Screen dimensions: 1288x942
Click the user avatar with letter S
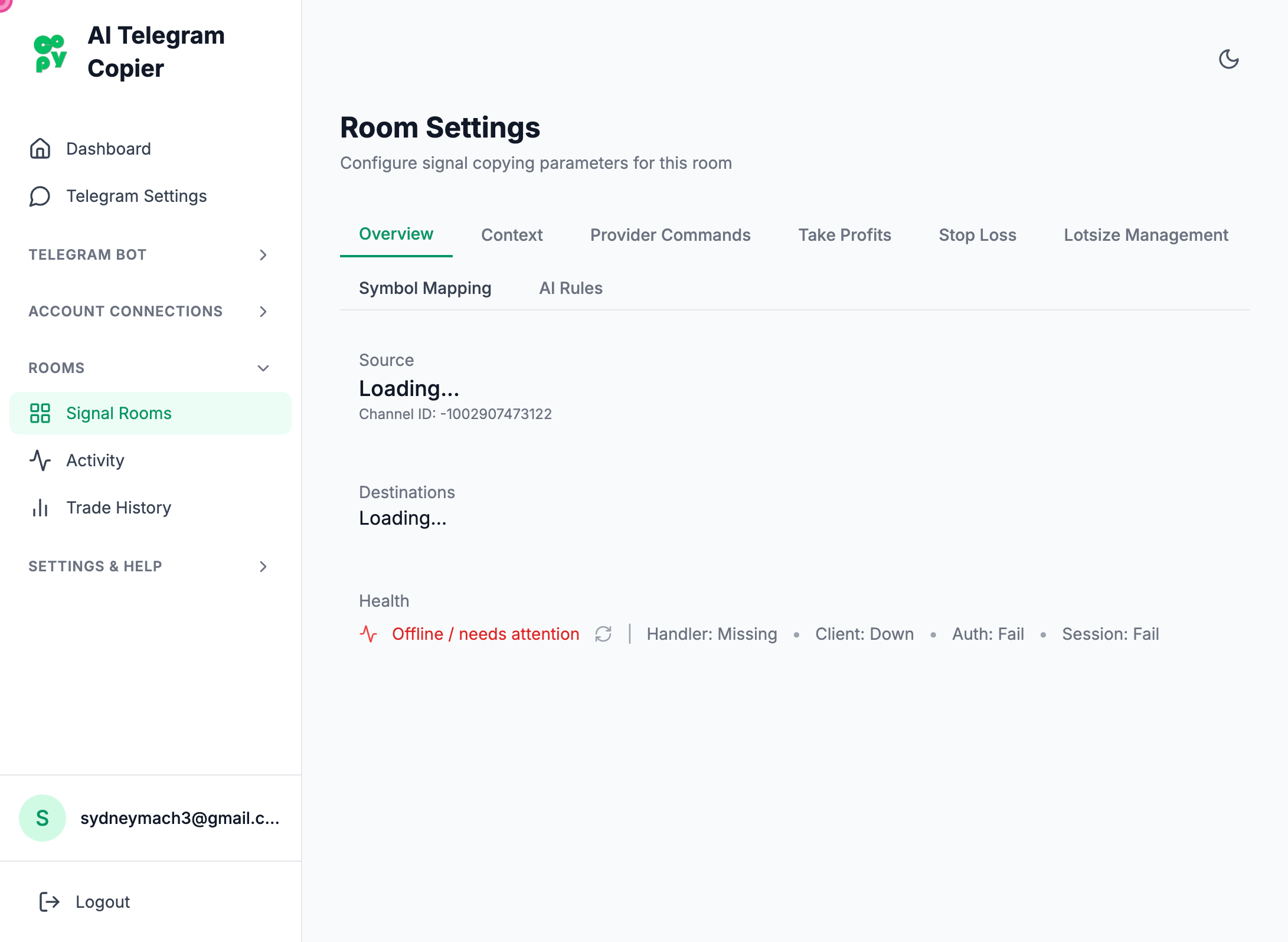[x=43, y=818]
